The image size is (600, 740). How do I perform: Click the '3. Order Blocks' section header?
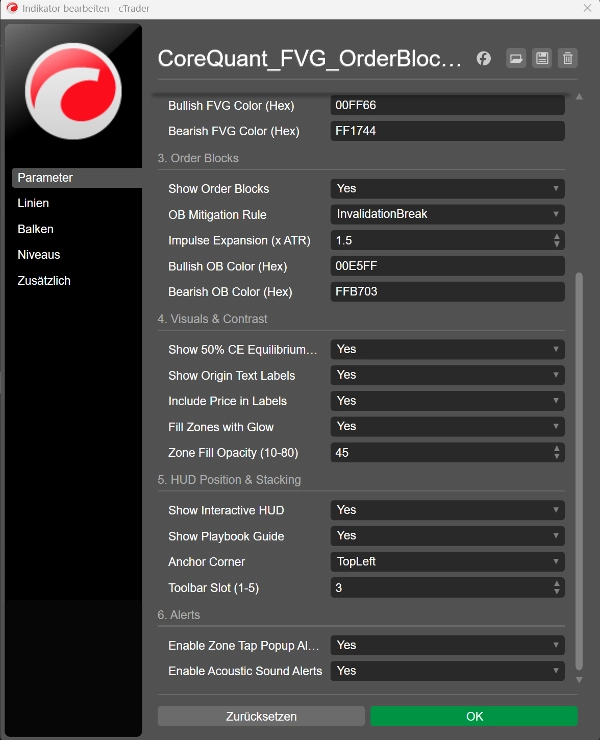[198, 158]
